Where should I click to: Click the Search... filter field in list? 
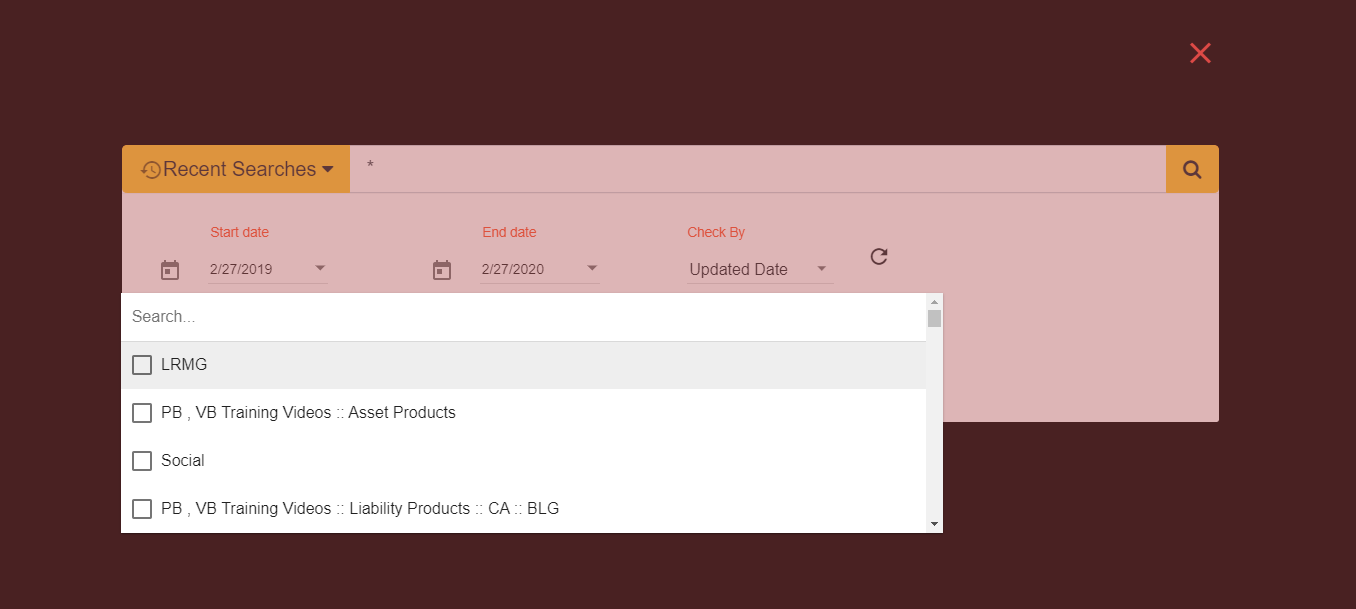click(x=524, y=317)
